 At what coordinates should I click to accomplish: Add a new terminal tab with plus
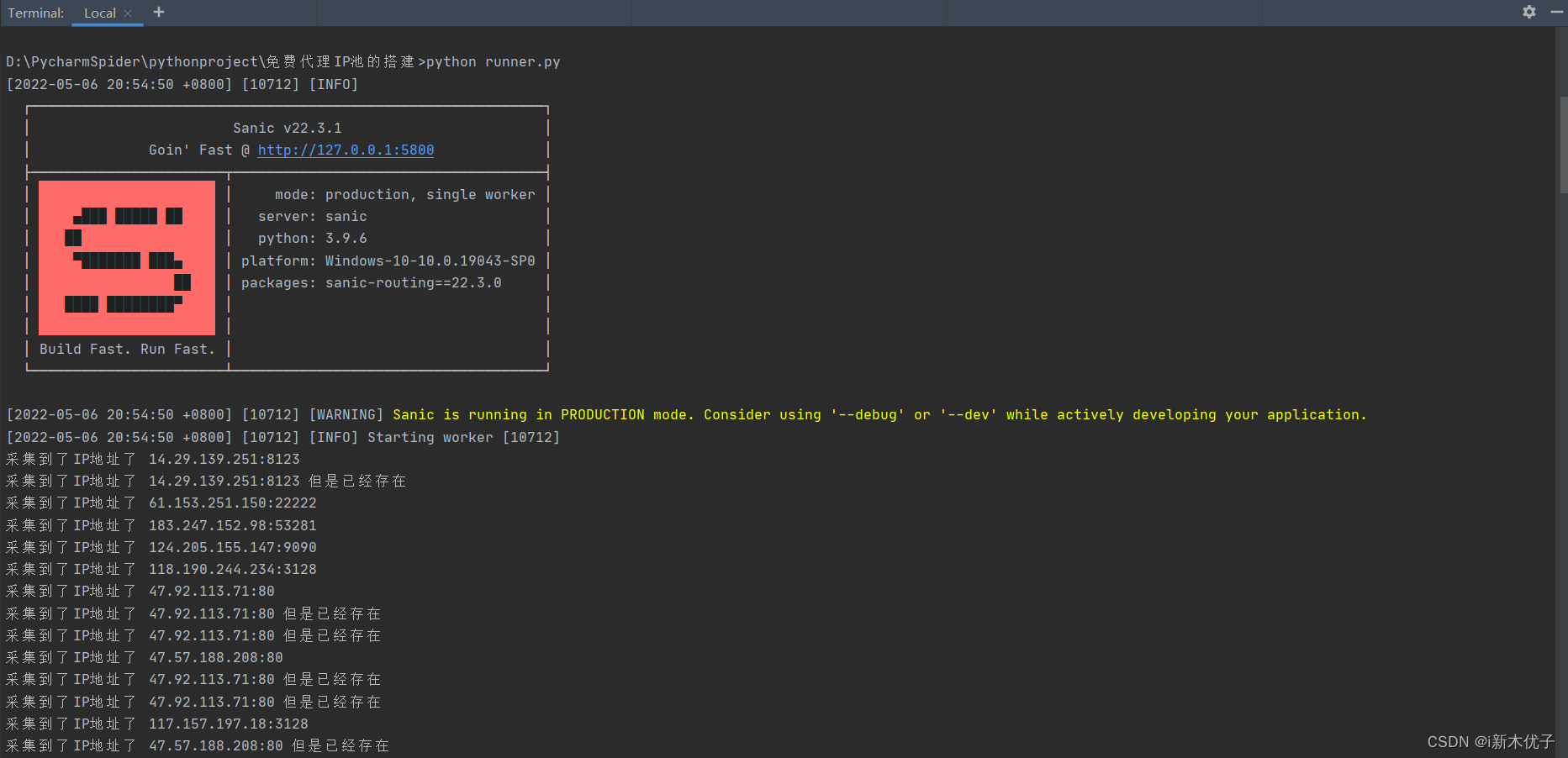(x=159, y=12)
